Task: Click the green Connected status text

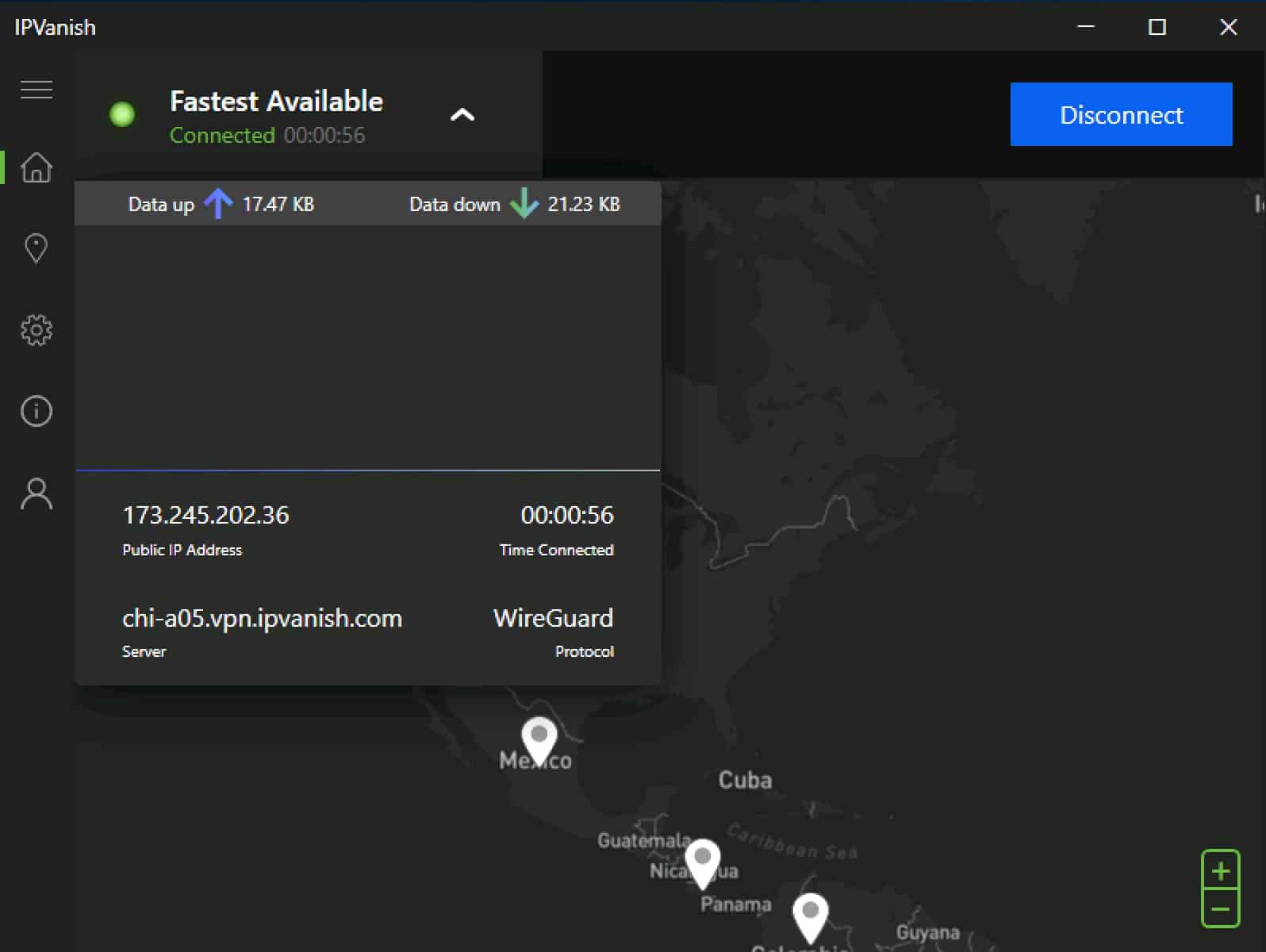Action: point(222,136)
